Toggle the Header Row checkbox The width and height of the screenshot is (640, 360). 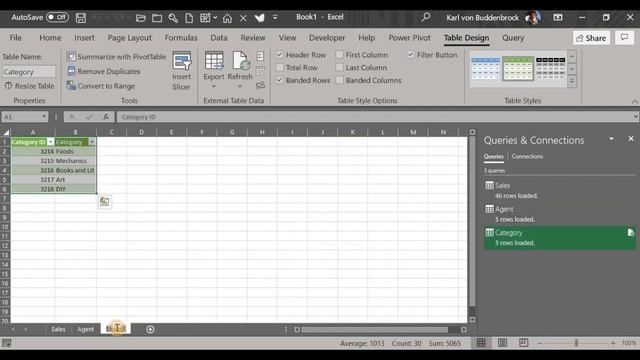tap(280, 54)
